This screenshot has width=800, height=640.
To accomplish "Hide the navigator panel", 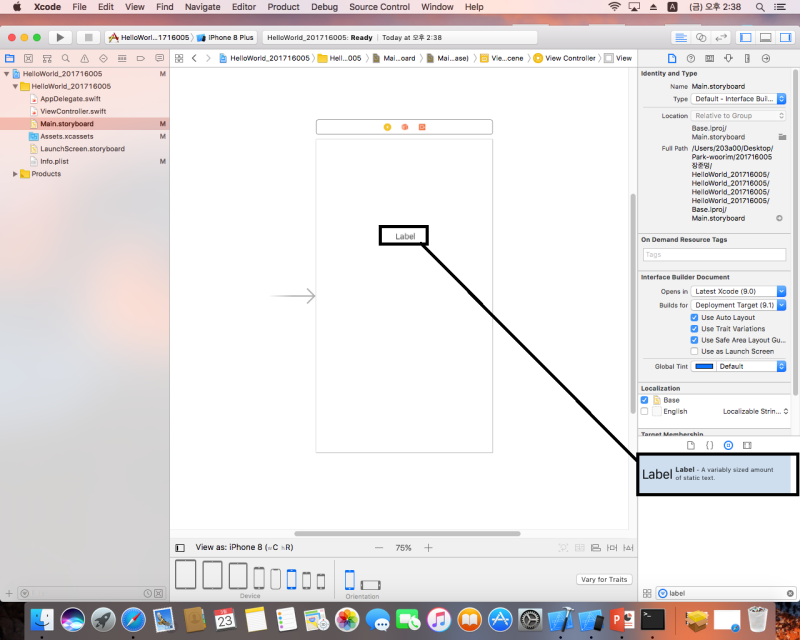I will pos(746,37).
